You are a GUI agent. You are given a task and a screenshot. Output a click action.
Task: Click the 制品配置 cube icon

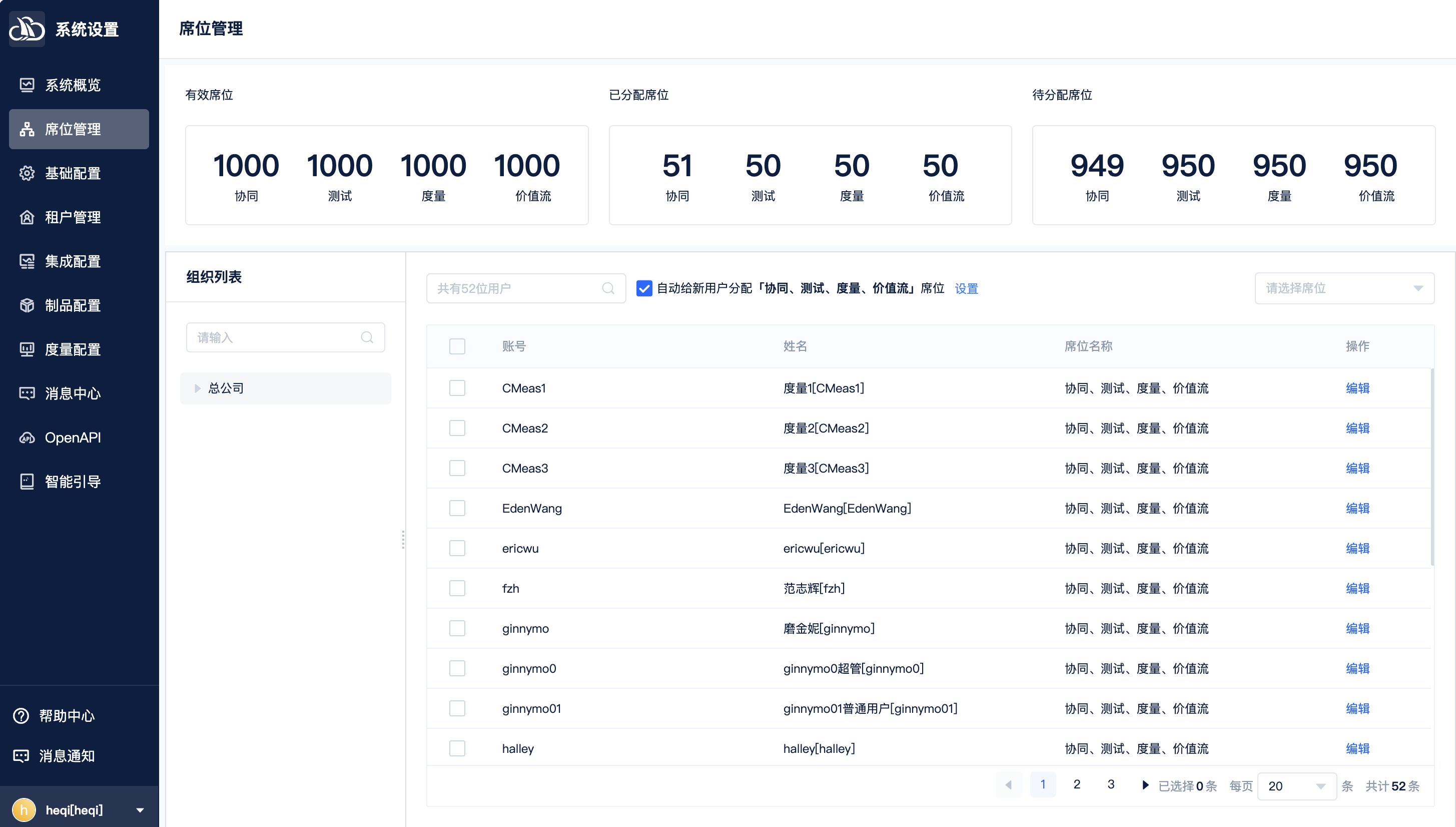pyautogui.click(x=27, y=305)
